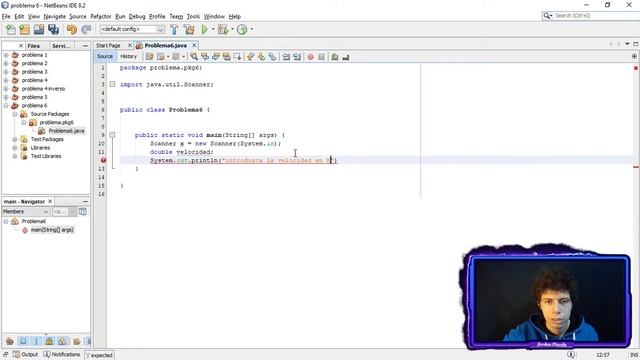Viewport: 640px width, 360px height.
Task: Close the main - Navigator tab
Action: tap(50, 202)
